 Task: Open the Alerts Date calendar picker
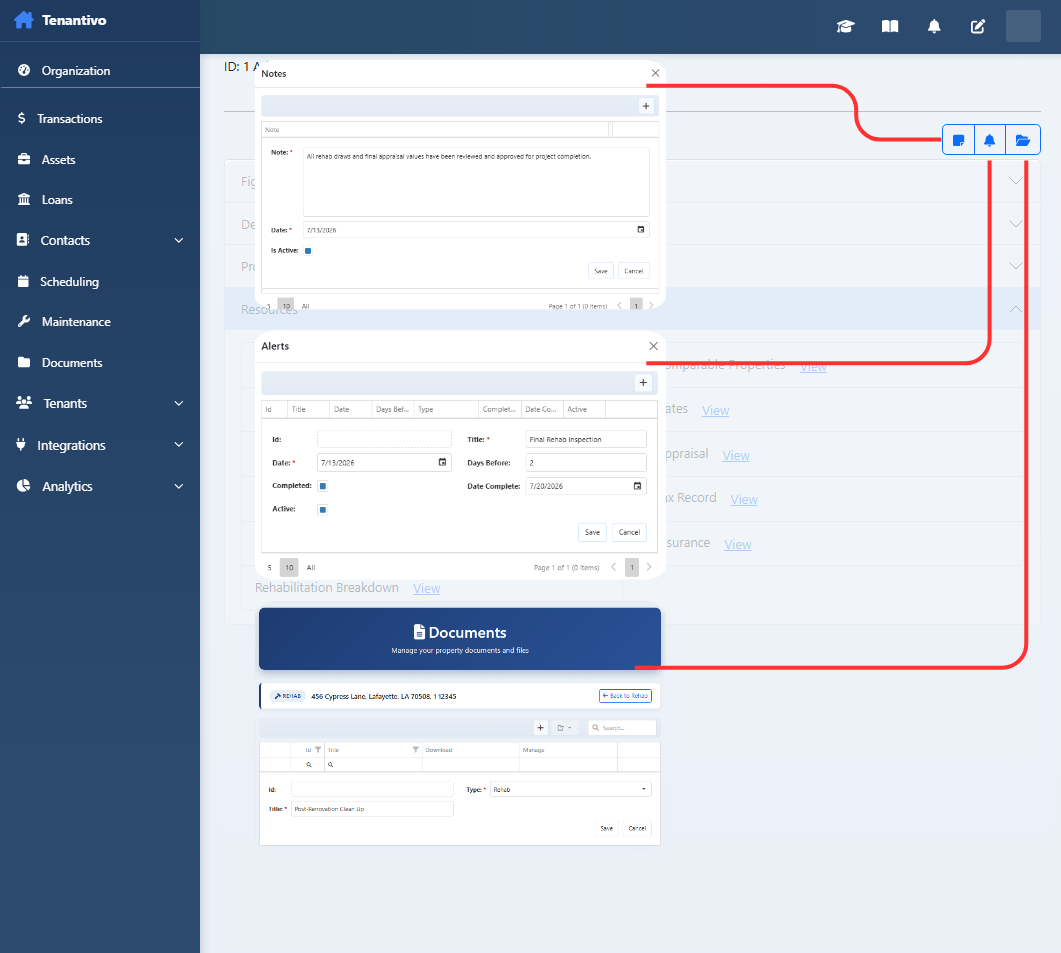442,462
